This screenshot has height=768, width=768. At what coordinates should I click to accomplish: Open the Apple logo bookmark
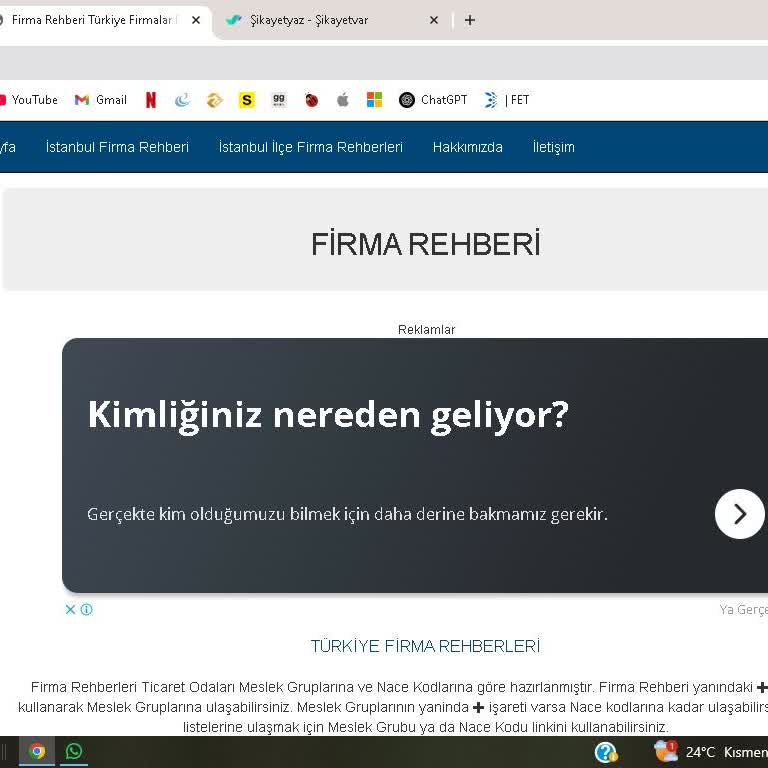343,100
